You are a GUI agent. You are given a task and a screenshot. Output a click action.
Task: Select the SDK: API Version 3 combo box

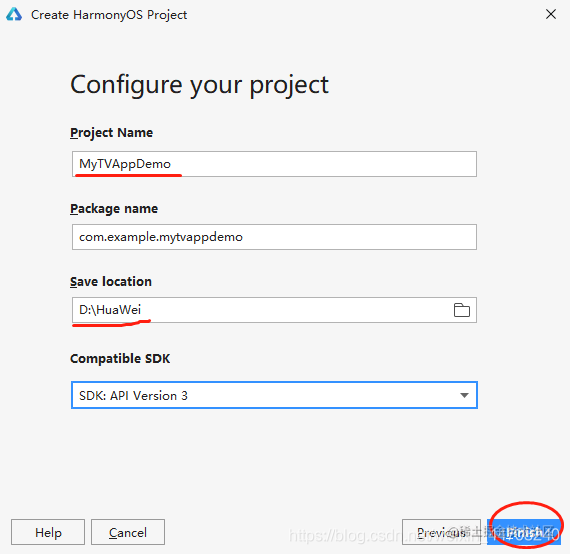click(x=274, y=395)
